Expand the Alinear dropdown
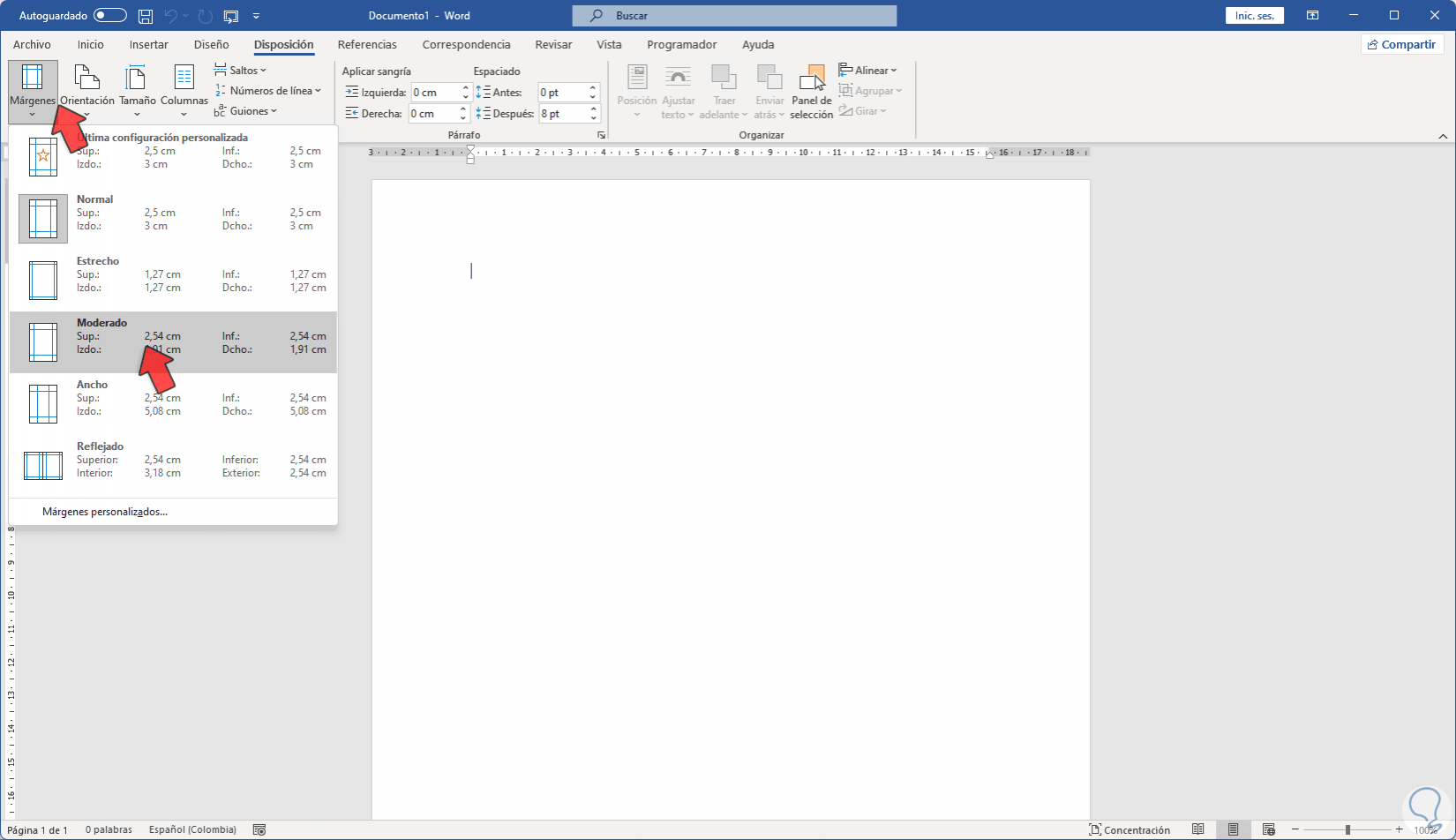The image size is (1456, 840). tap(869, 70)
